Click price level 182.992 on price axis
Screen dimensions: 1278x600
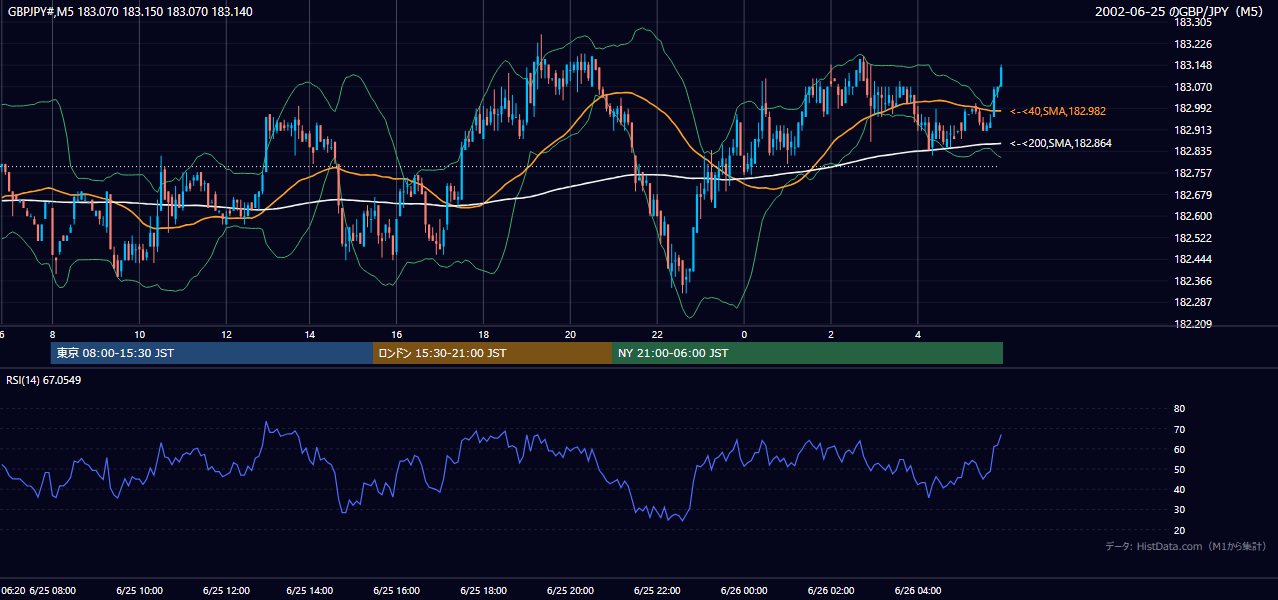[1192, 109]
